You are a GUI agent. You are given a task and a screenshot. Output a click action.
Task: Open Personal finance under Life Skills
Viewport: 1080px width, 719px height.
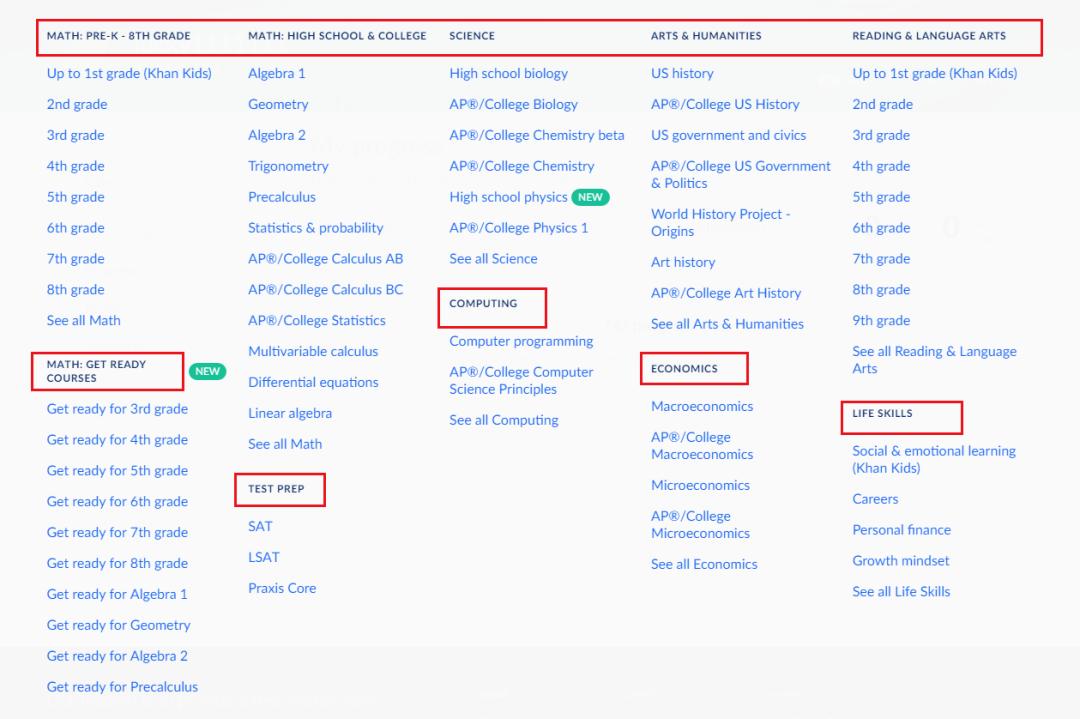[x=901, y=530]
